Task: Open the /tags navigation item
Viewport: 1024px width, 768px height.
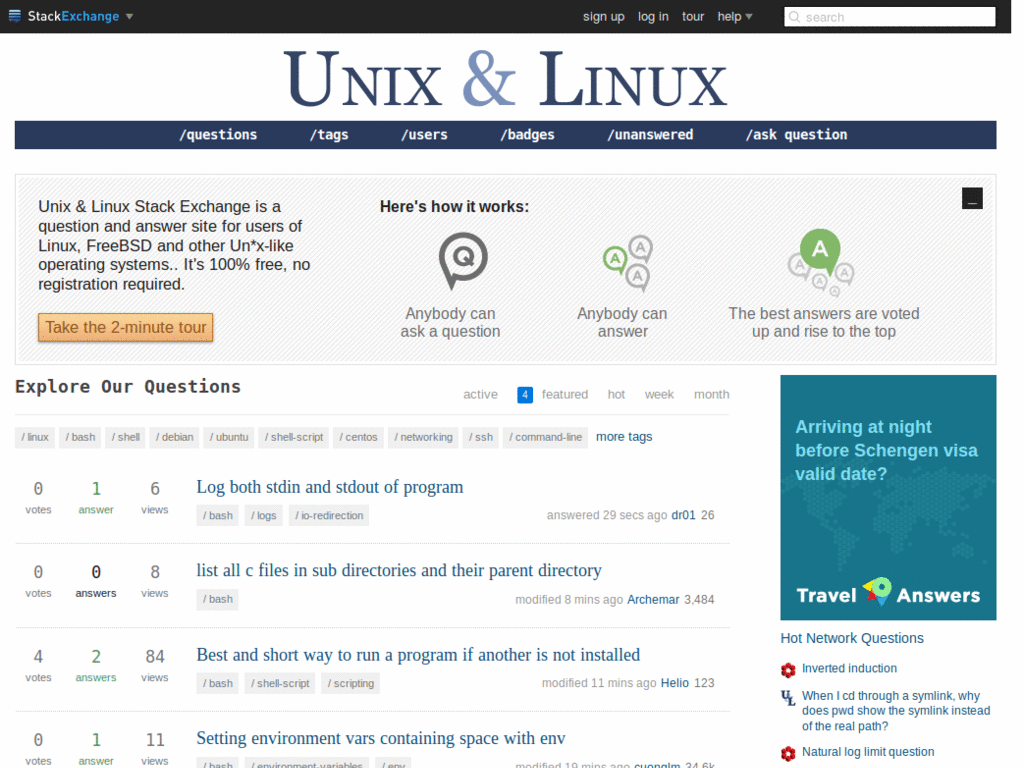Action: [329, 135]
